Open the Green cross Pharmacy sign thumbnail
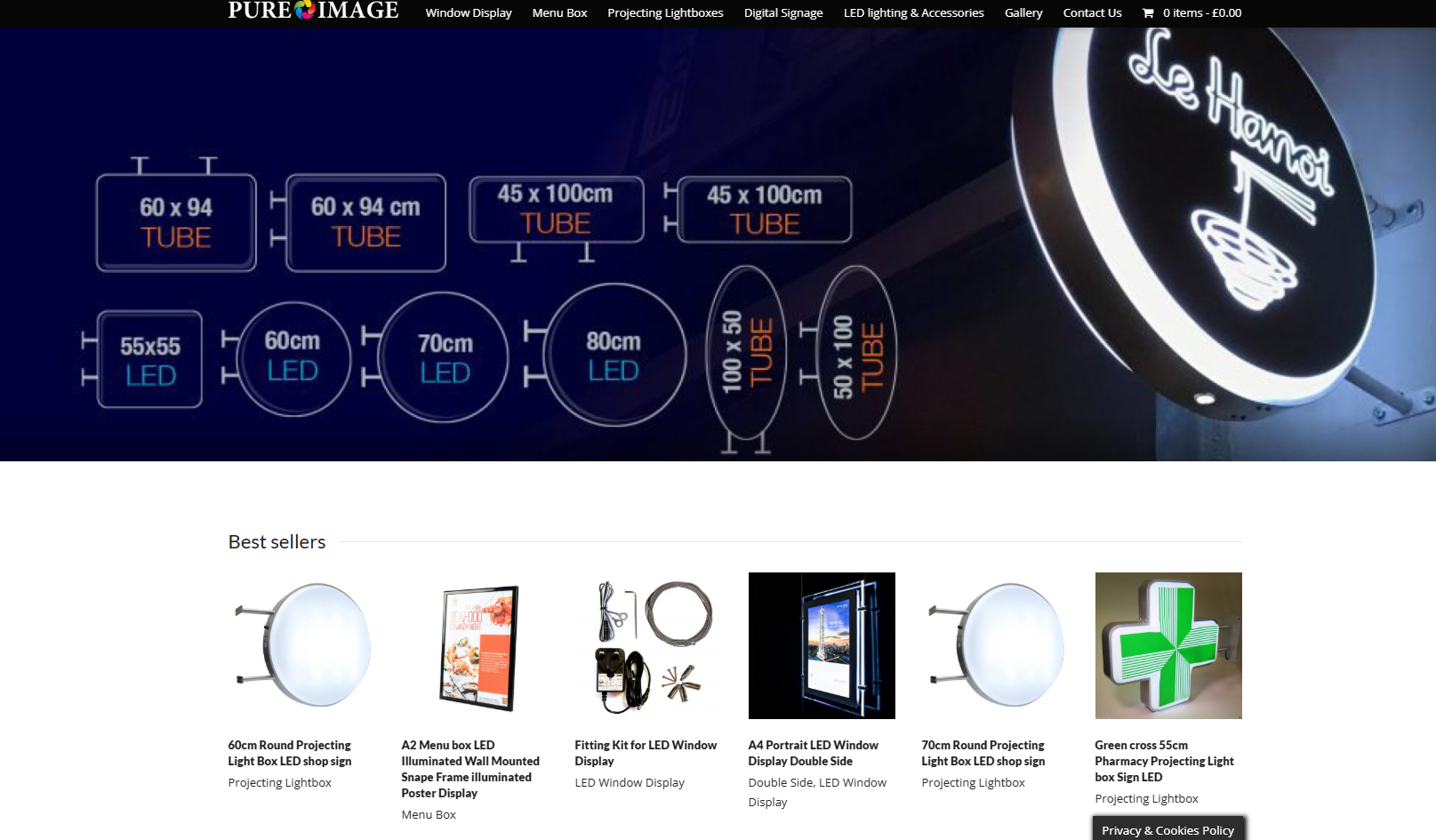Viewport: 1436px width, 840px height. [x=1168, y=645]
